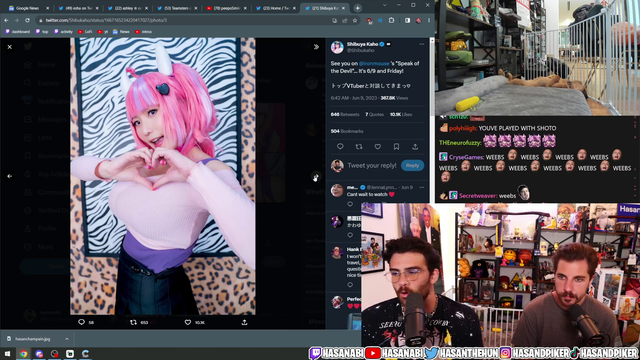Image resolution: width=640 pixels, height=360 pixels.
Task: Switch to the 'esha on Twitter' tab
Action: pyautogui.click(x=78, y=8)
